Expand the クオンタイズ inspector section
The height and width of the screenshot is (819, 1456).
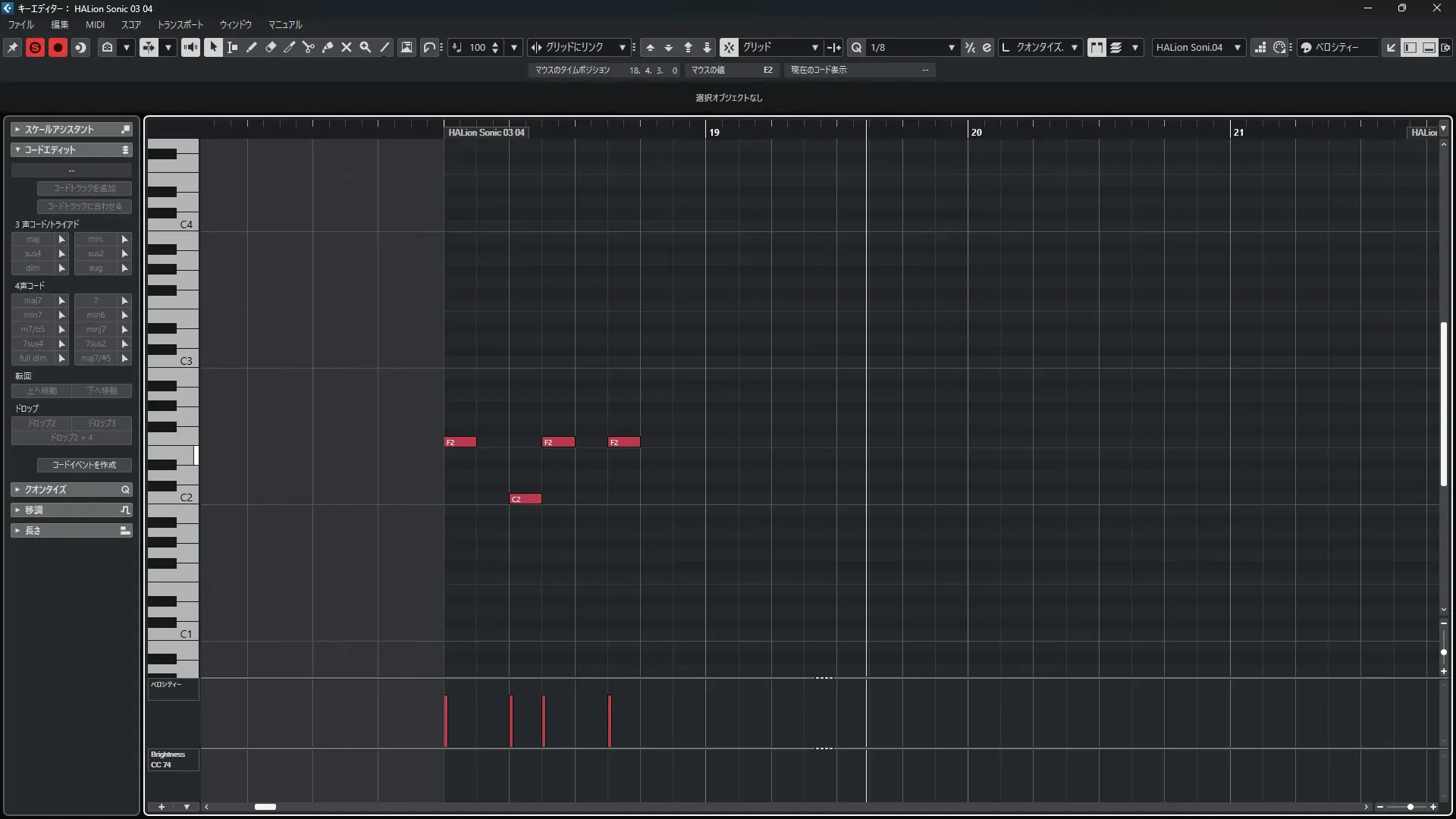pyautogui.click(x=45, y=490)
